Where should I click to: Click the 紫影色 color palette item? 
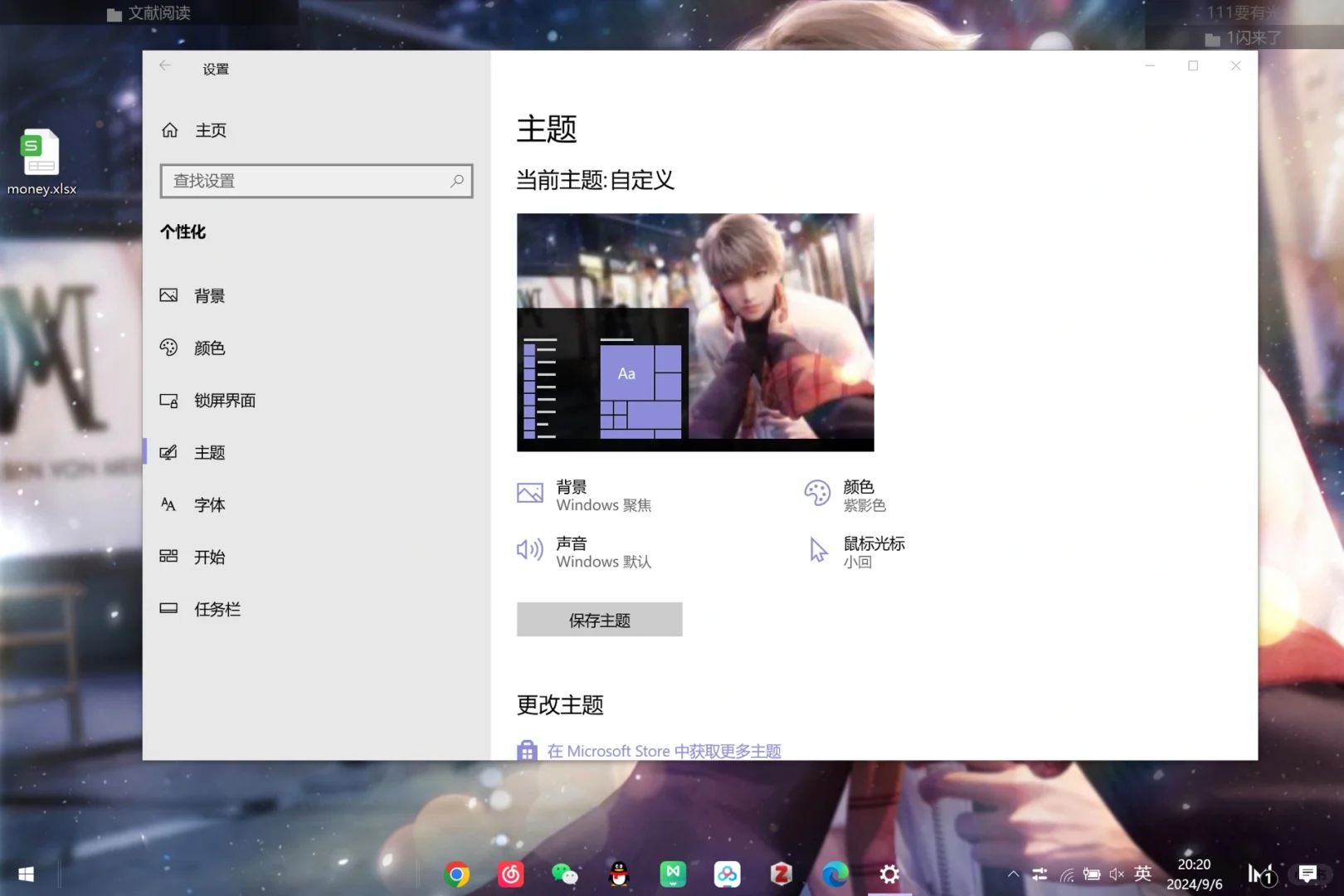[x=865, y=504]
